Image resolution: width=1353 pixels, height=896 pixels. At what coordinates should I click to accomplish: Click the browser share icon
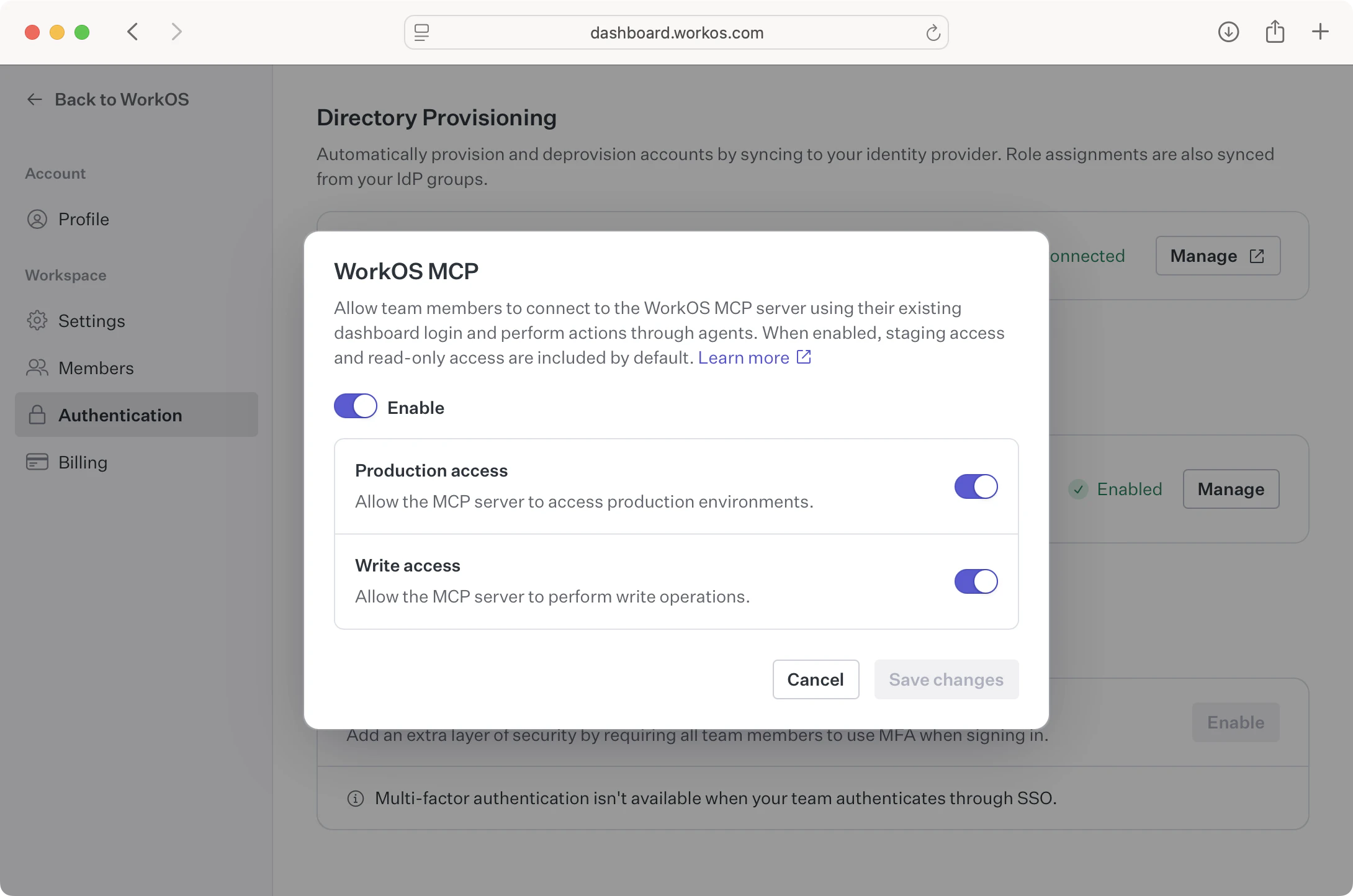click(x=1275, y=31)
